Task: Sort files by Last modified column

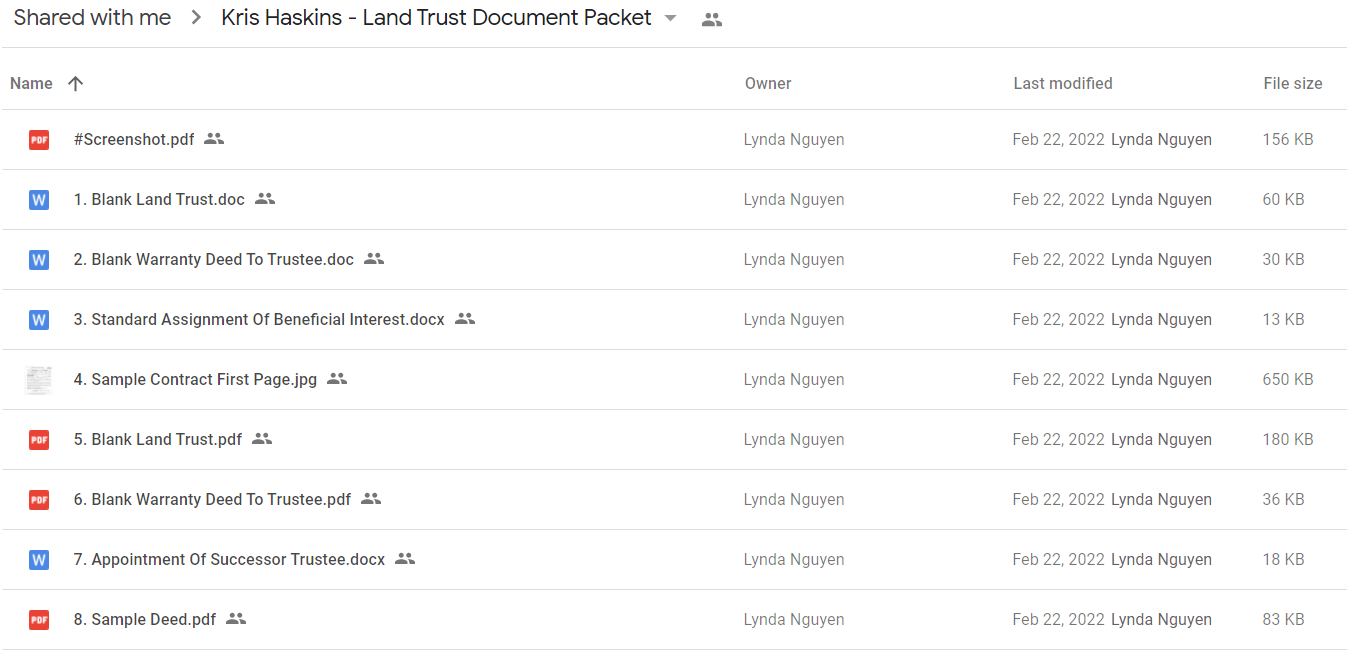Action: coord(1063,84)
